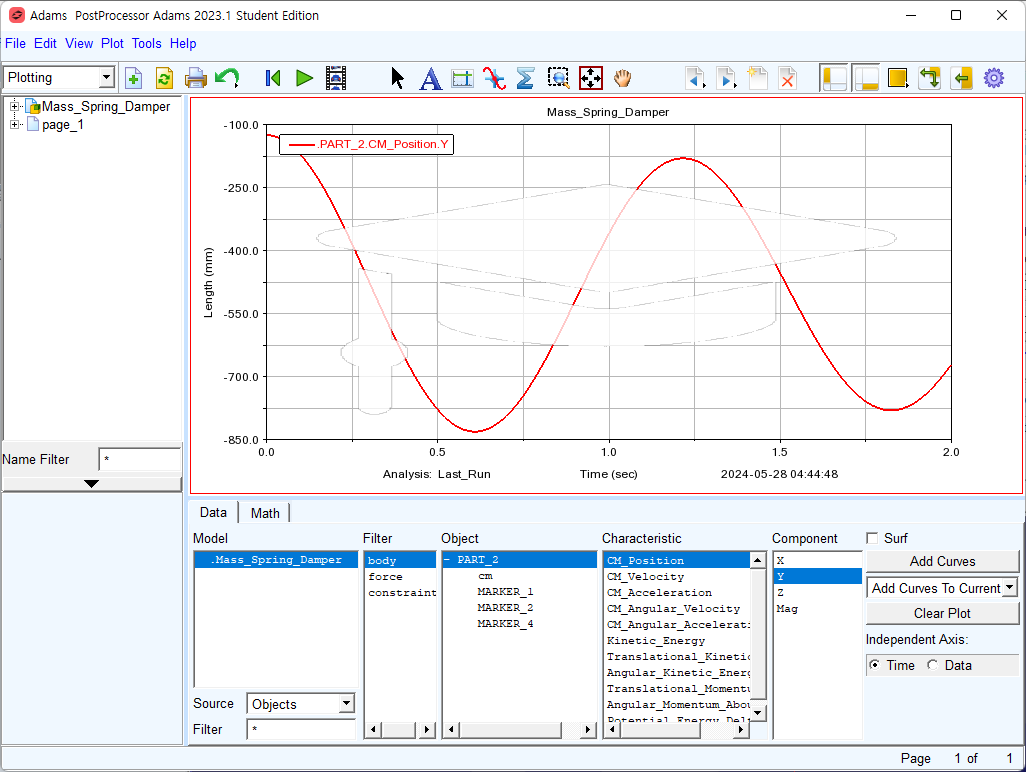Click the Filter input field below Source

click(x=301, y=729)
